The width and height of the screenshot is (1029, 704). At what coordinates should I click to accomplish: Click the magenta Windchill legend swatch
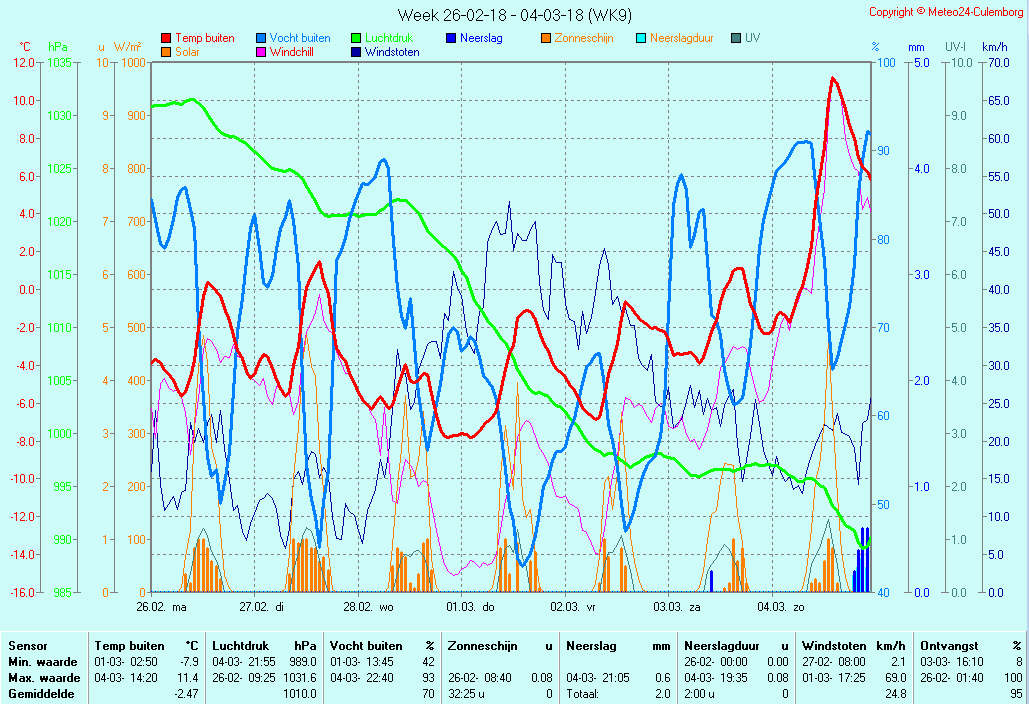click(x=261, y=52)
